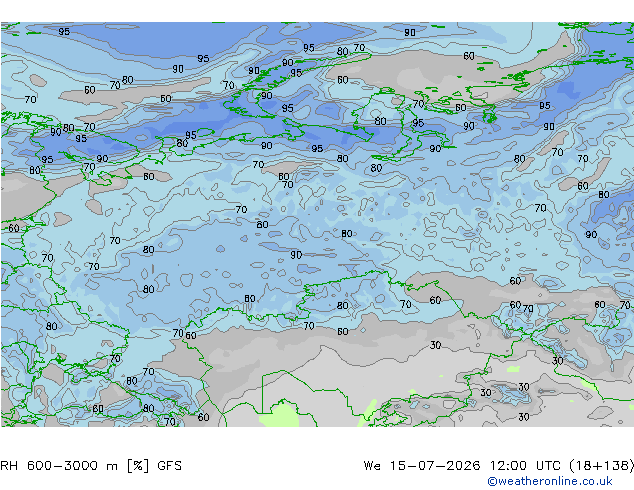Click the "RH 600-3000 m [%]" caption
Screen dimensions: 634x490
(75, 466)
